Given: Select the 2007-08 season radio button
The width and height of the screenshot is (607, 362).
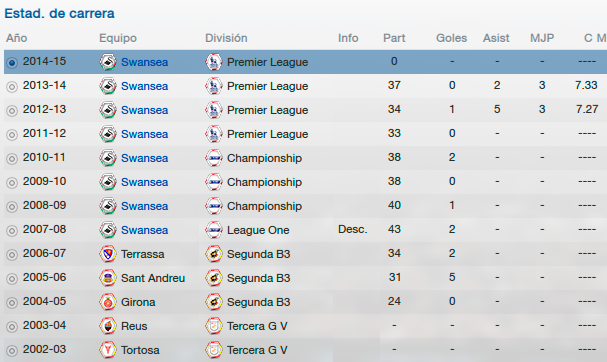Looking at the screenshot, I should click(x=12, y=231).
